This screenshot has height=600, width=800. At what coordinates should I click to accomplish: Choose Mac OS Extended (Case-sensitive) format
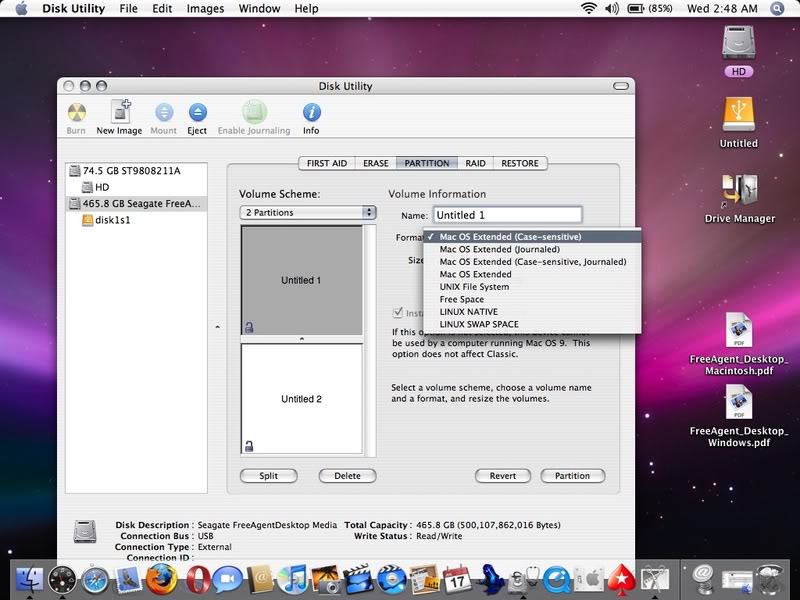[532, 237]
